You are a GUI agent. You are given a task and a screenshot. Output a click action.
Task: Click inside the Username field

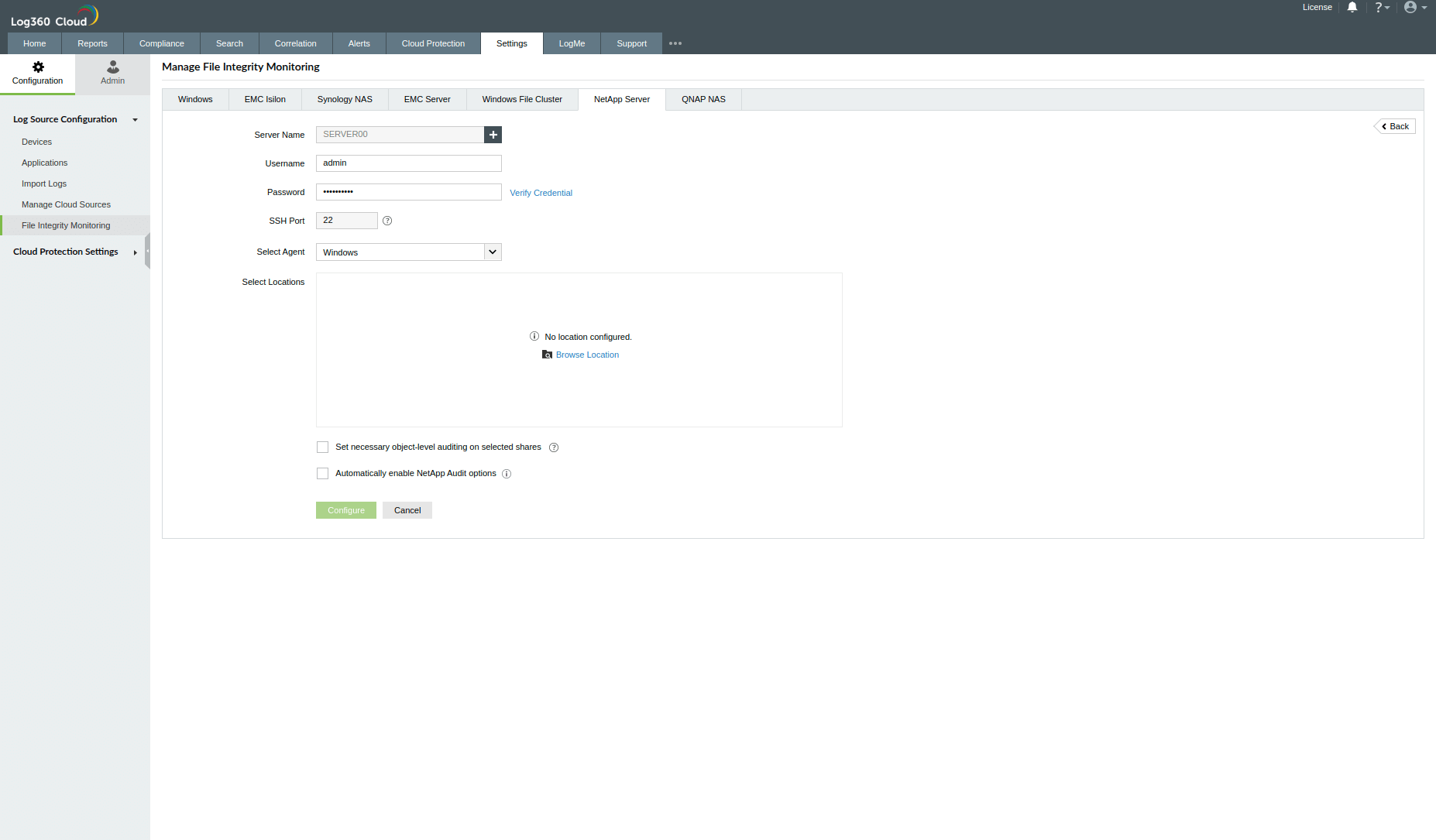408,163
